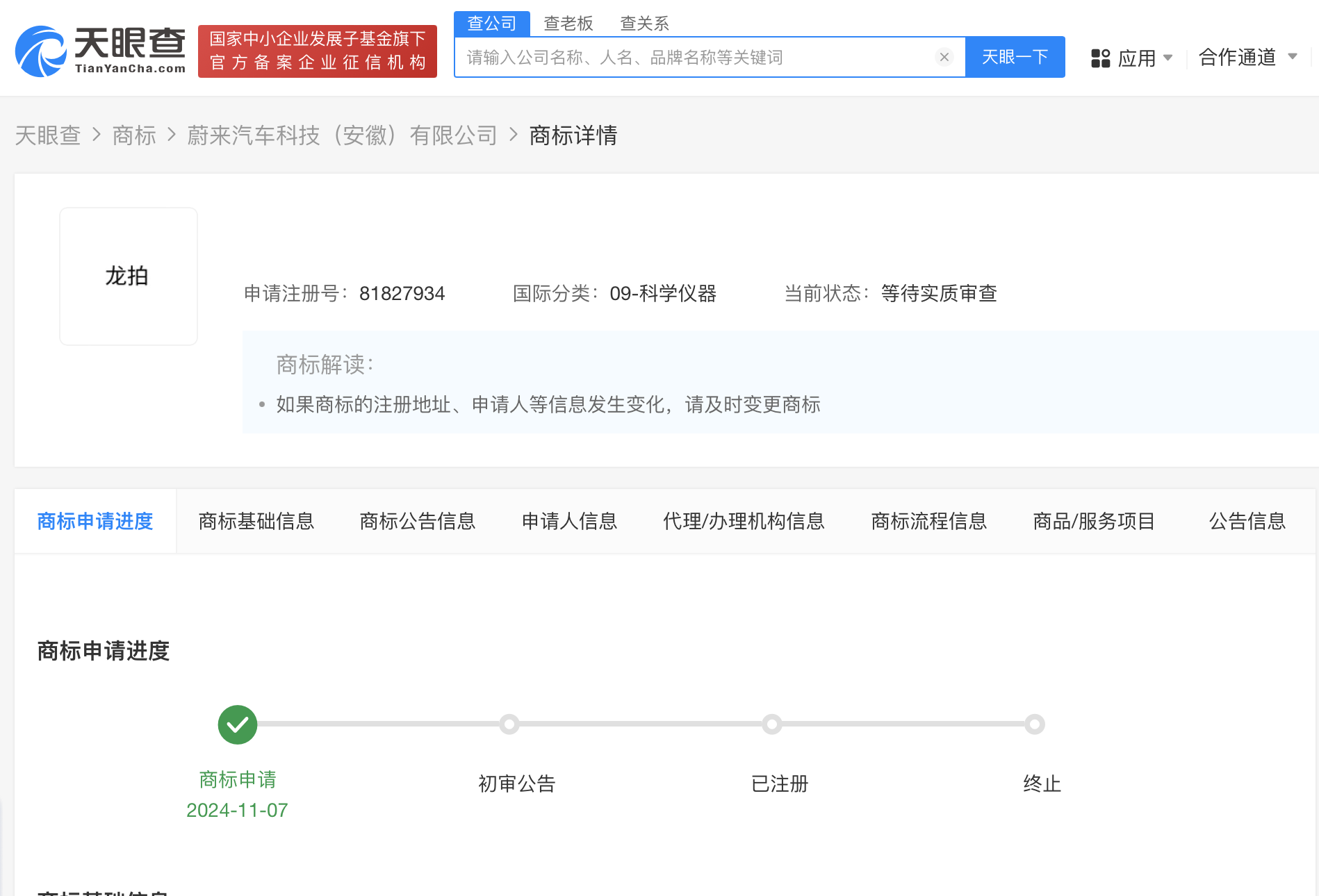Image resolution: width=1319 pixels, height=896 pixels.
Task: Open the 商标基础信息 tab
Action: tap(256, 521)
